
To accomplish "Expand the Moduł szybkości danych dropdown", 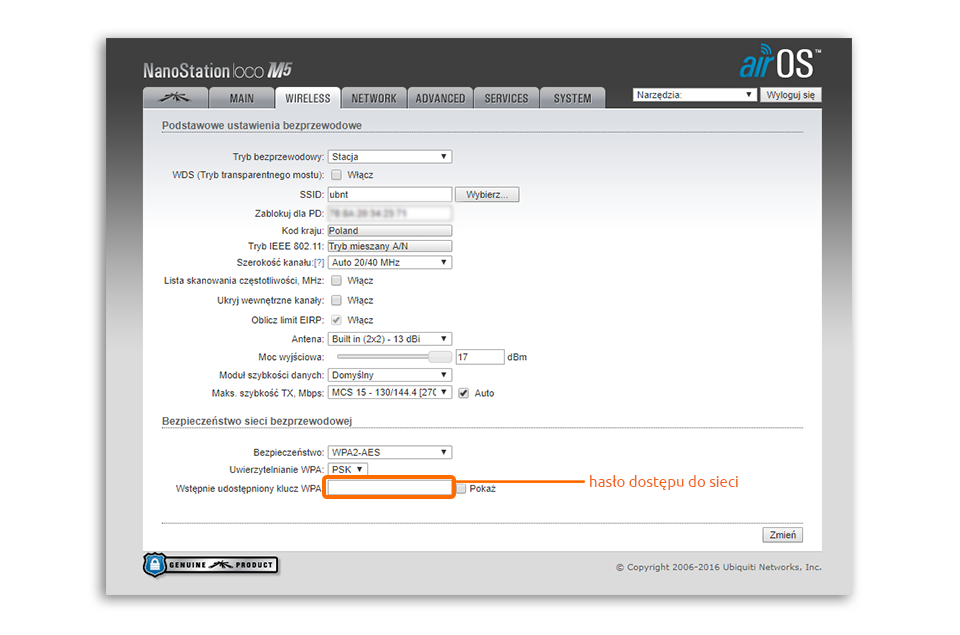I will point(389,375).
